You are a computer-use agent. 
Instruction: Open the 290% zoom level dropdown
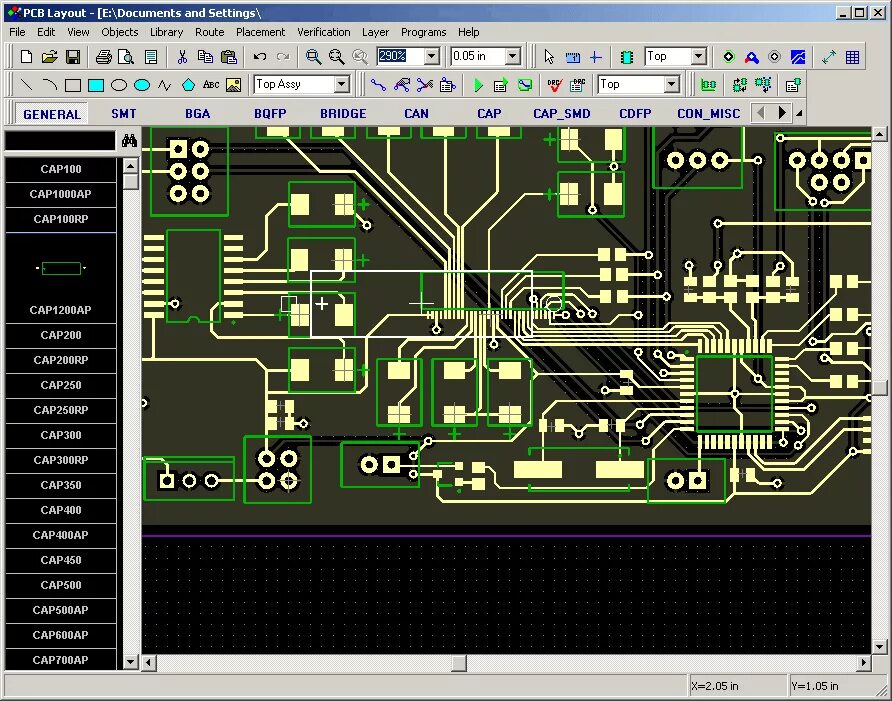[432, 56]
